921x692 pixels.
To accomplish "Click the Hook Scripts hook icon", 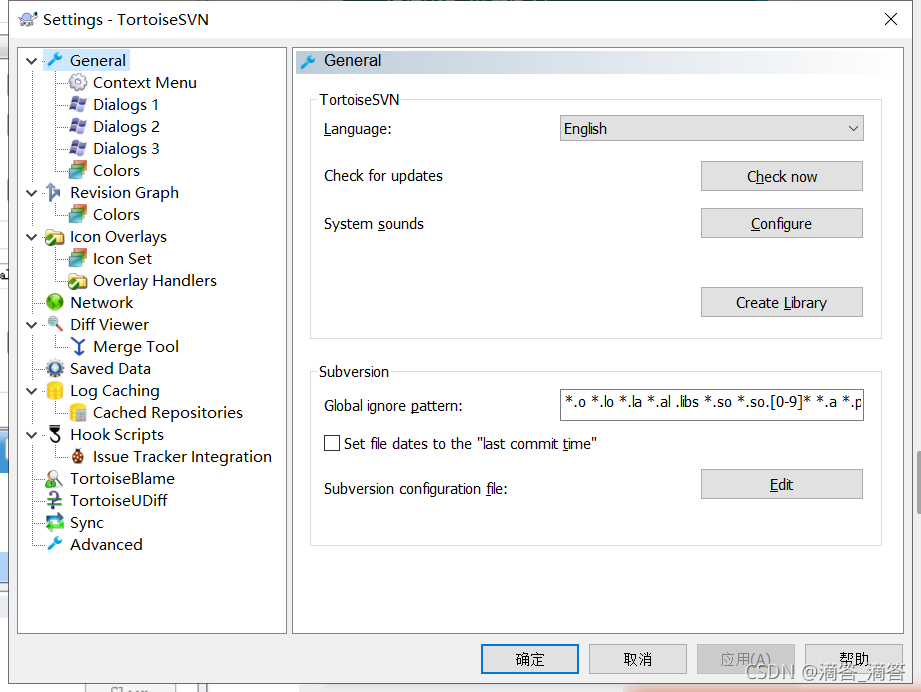I will [x=55, y=435].
